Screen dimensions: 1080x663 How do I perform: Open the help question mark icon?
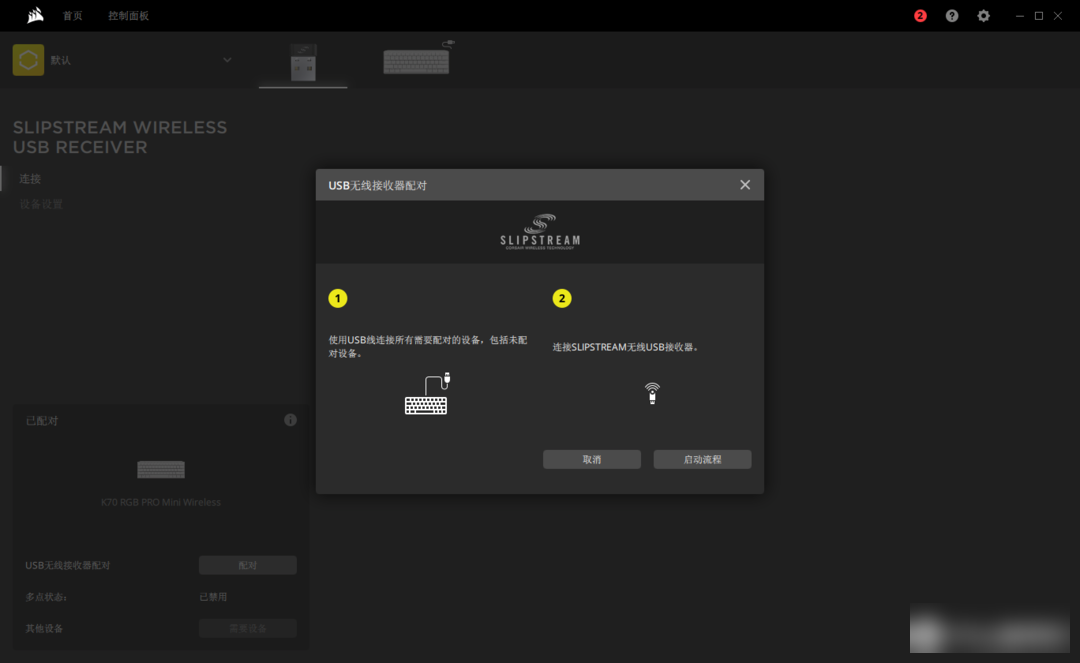click(x=952, y=16)
